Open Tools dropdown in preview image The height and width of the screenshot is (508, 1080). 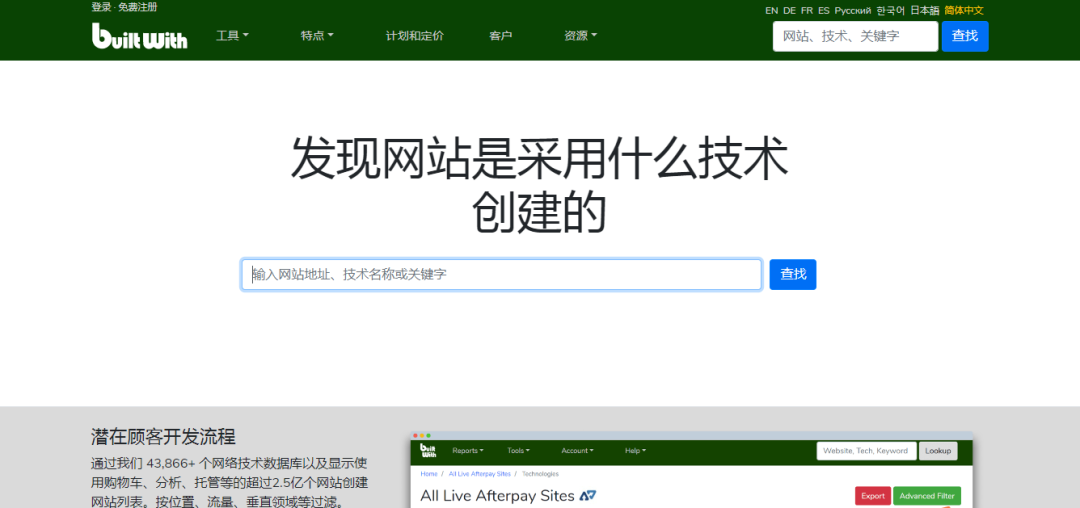(518, 451)
